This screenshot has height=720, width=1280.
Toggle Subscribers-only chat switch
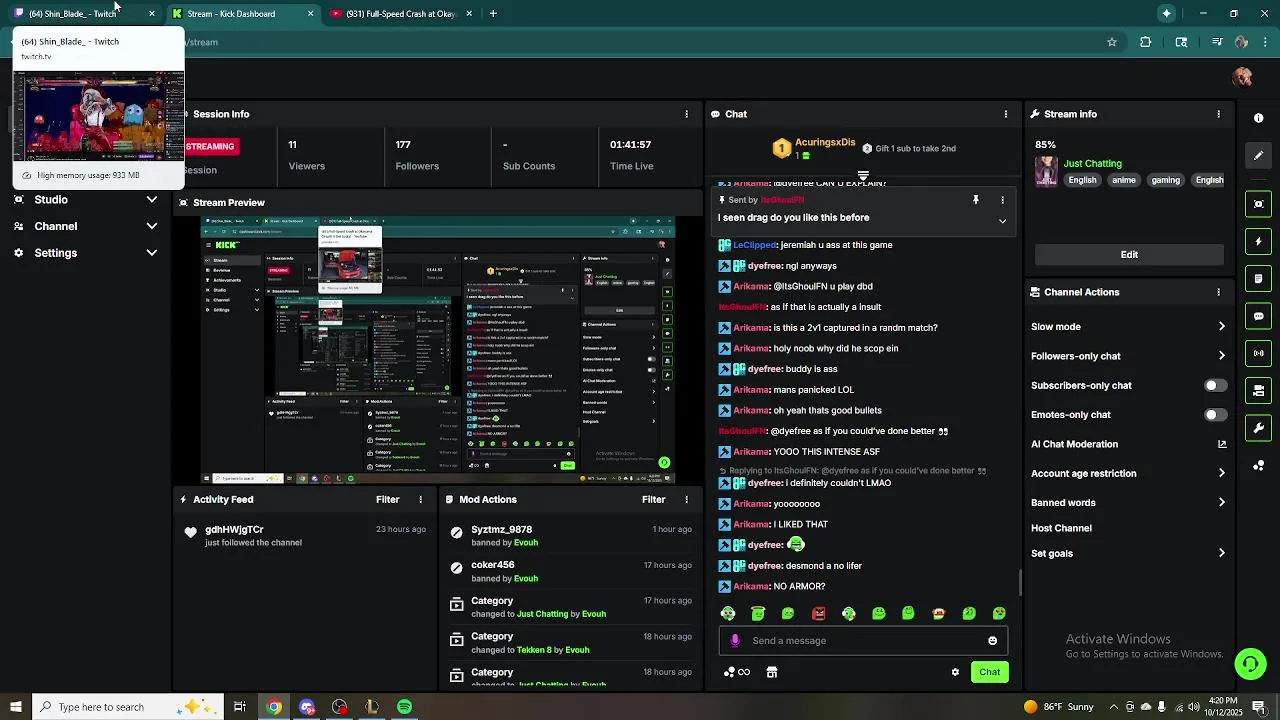(x=1215, y=385)
